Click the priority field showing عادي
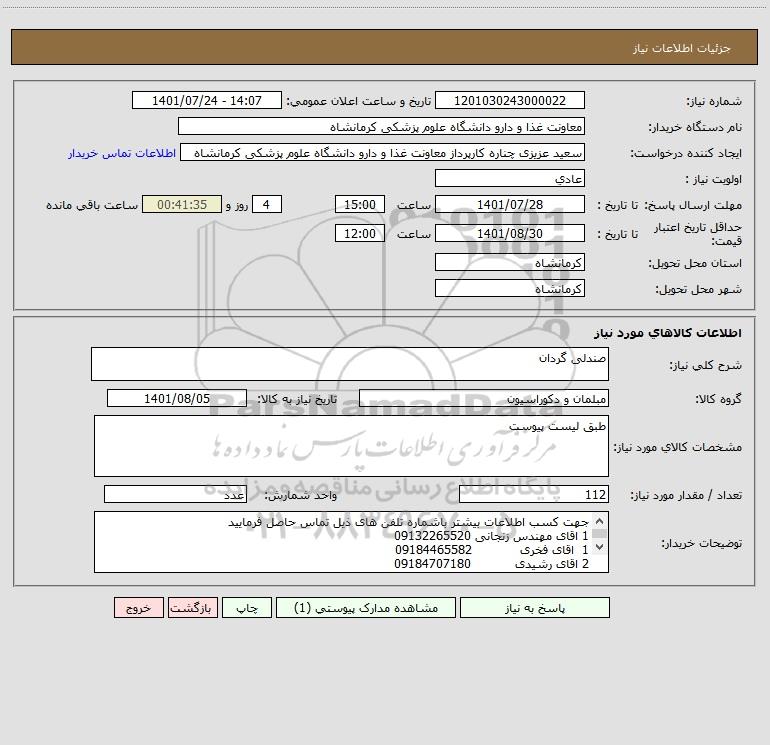The height and width of the screenshot is (745, 770). tap(510, 178)
